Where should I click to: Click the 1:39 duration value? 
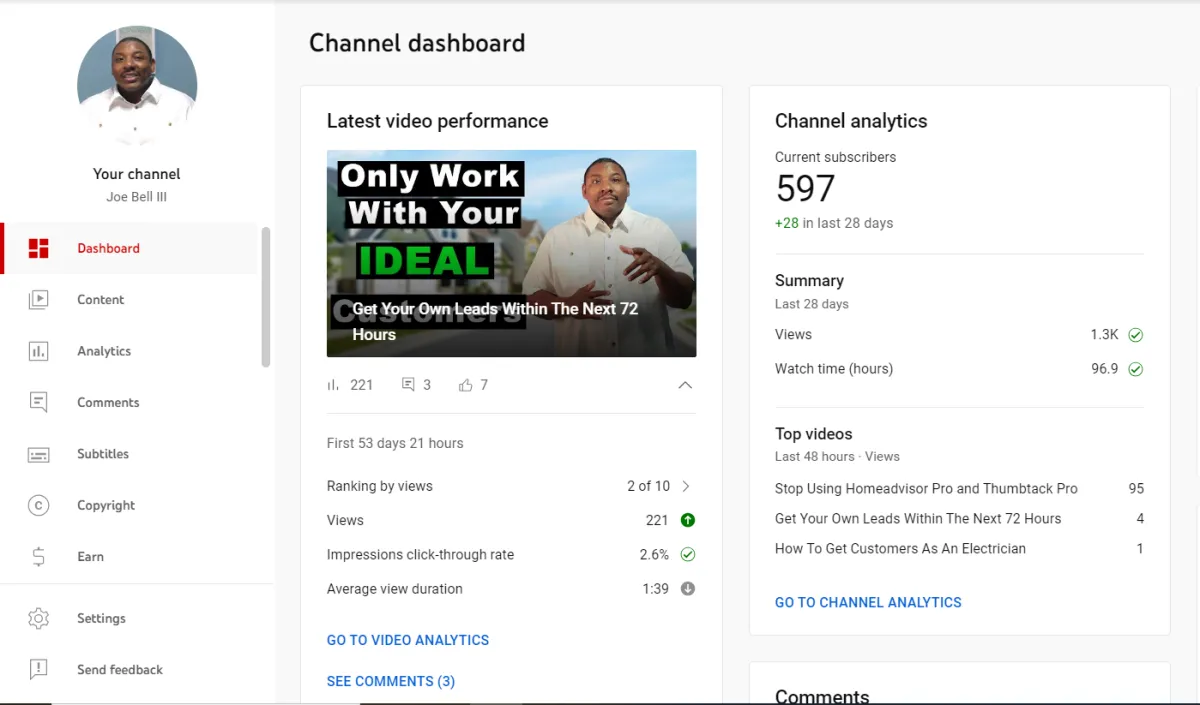click(655, 589)
